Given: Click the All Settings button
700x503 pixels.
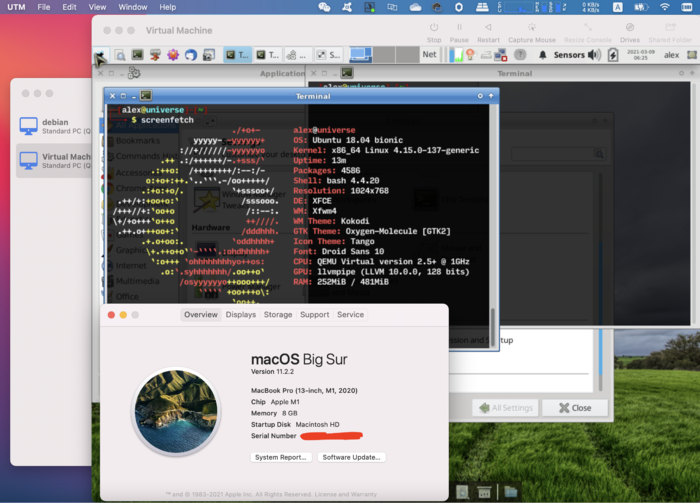Looking at the screenshot, I should tap(506, 408).
